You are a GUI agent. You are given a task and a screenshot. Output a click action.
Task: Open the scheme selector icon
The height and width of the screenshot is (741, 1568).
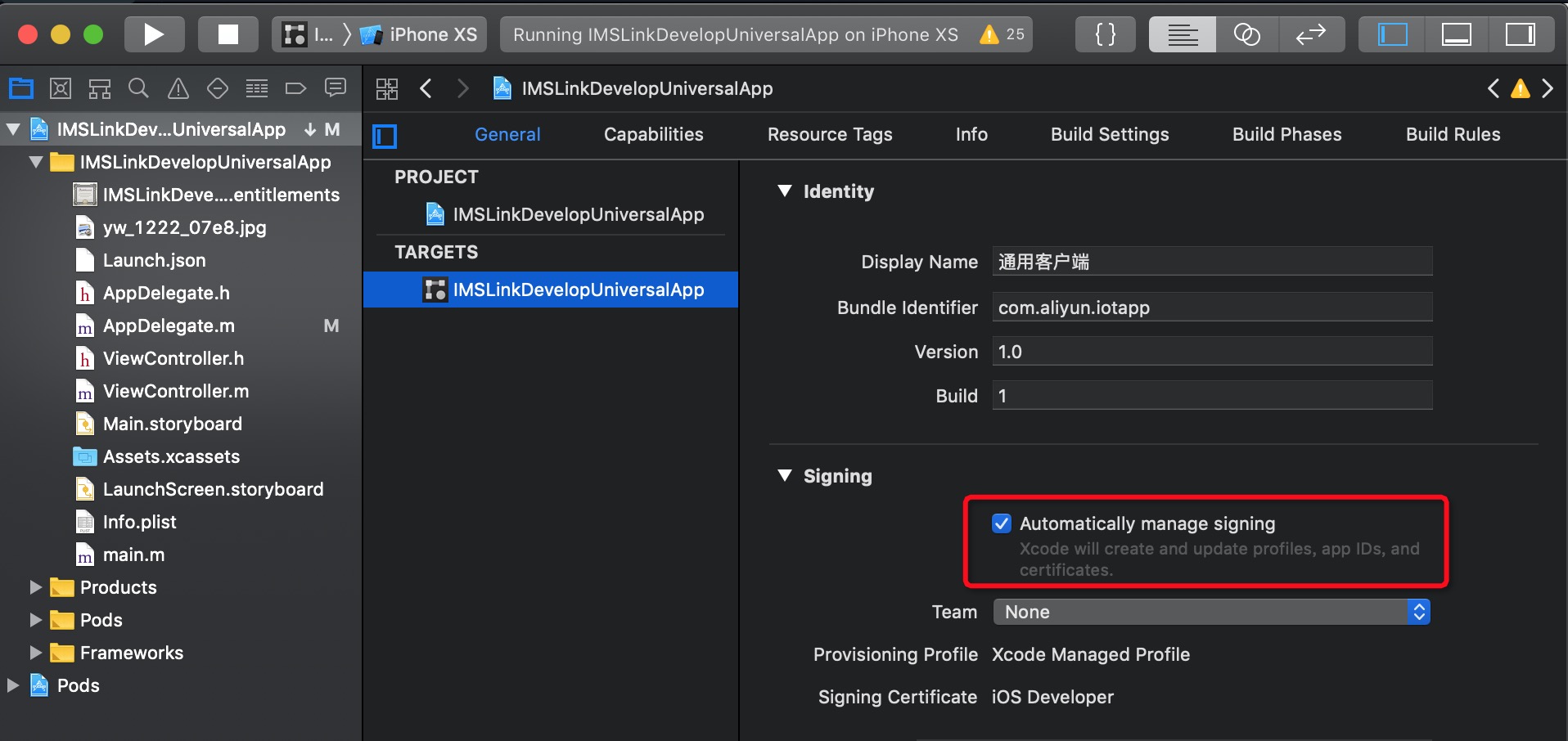coord(294,34)
